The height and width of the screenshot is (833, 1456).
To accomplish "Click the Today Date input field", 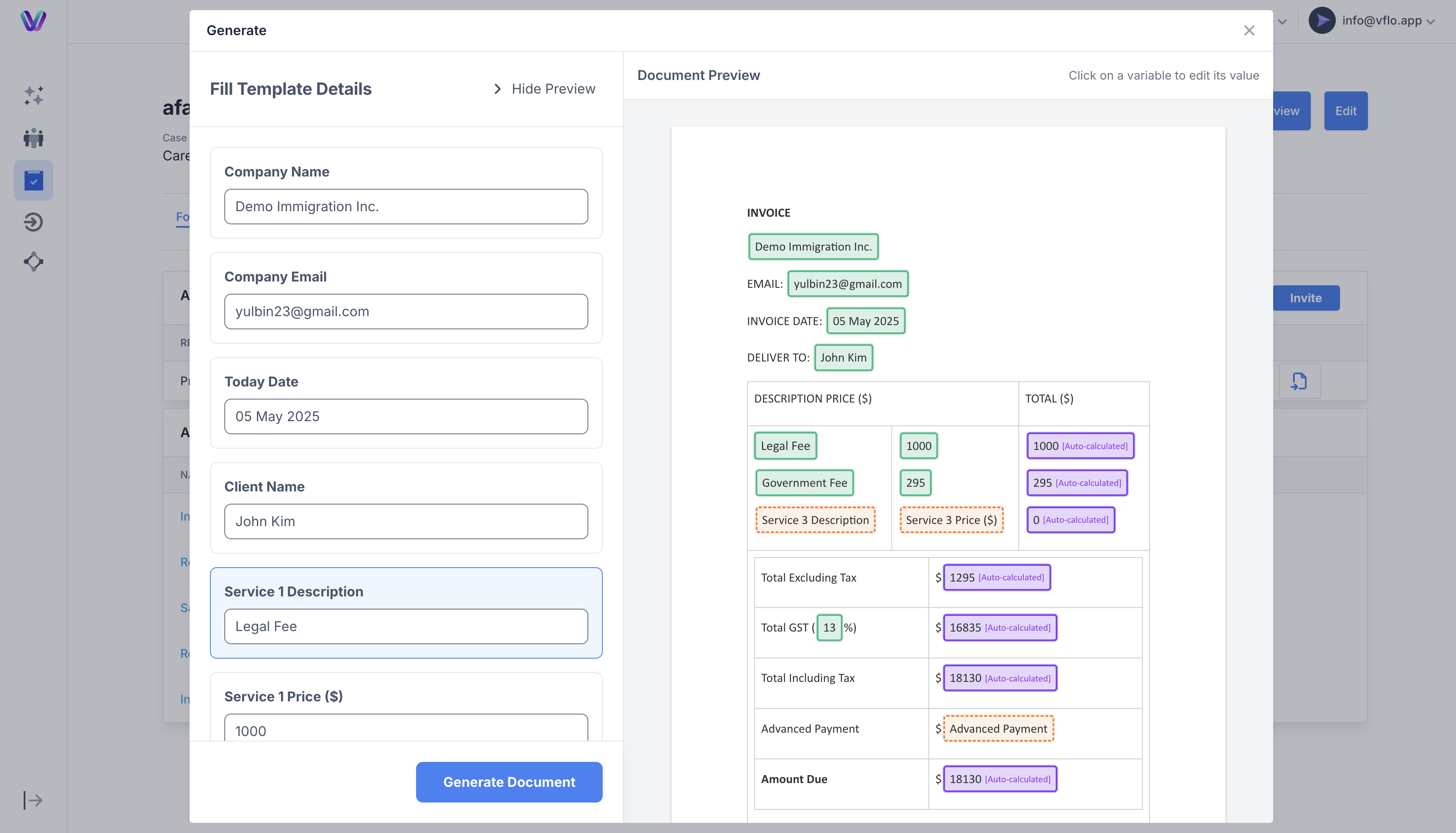I will click(405, 416).
